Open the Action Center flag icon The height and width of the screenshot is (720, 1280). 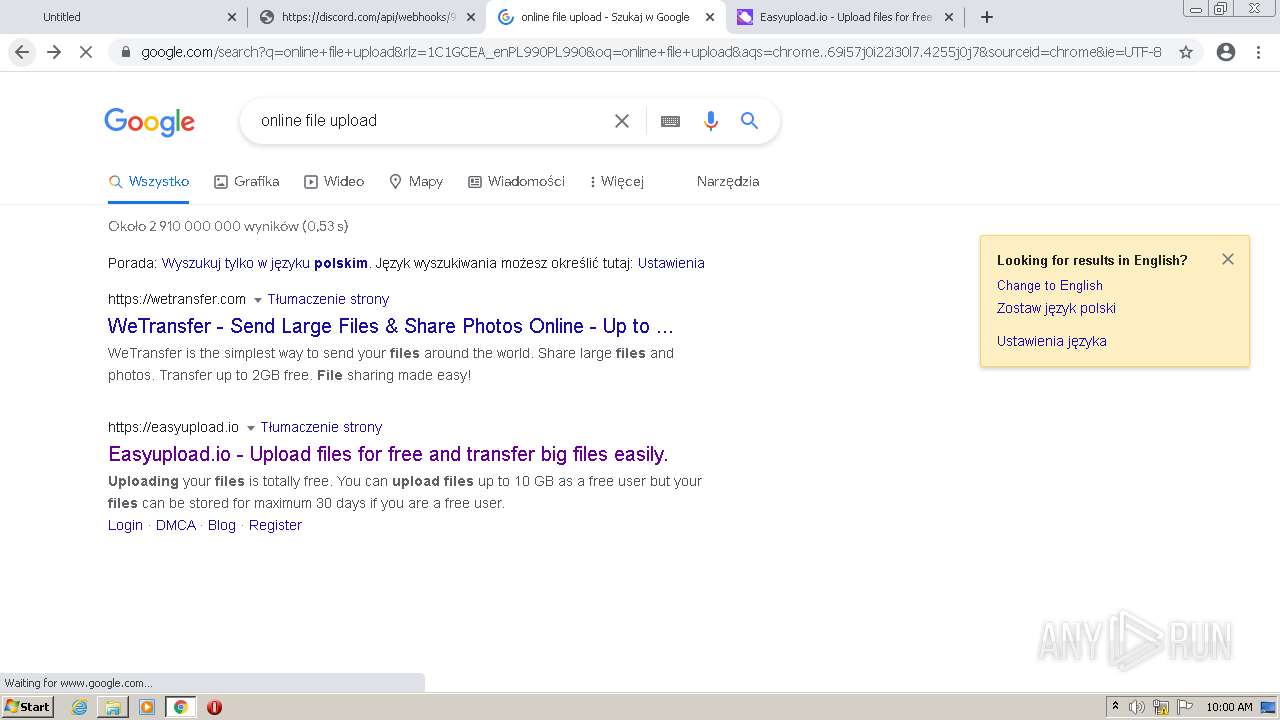click(x=1184, y=707)
